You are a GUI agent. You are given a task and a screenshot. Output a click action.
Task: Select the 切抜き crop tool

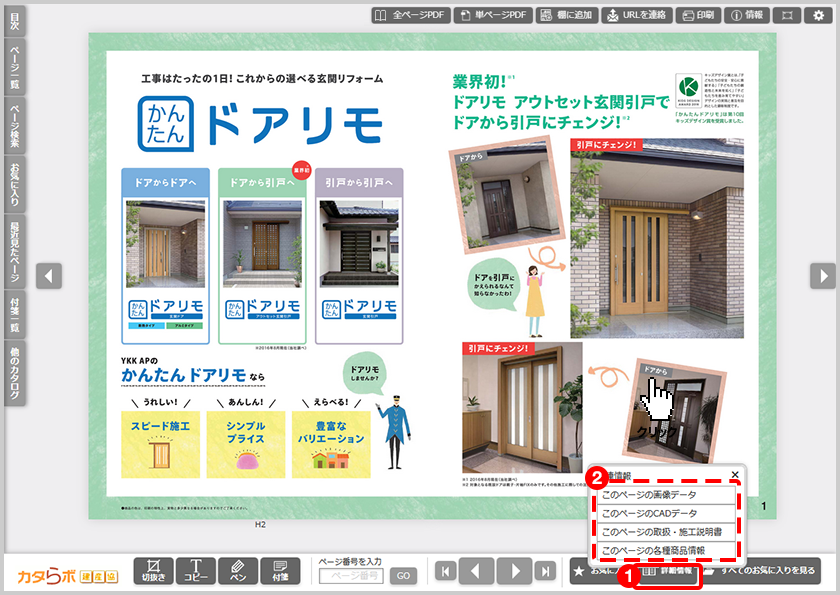coord(153,570)
